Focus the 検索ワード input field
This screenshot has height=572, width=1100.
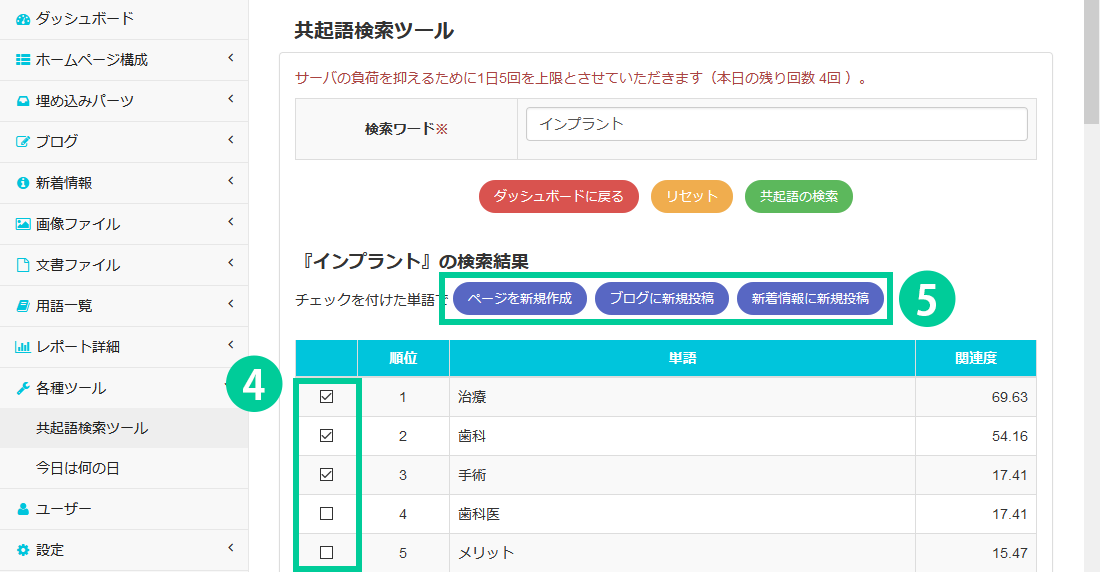pos(776,124)
